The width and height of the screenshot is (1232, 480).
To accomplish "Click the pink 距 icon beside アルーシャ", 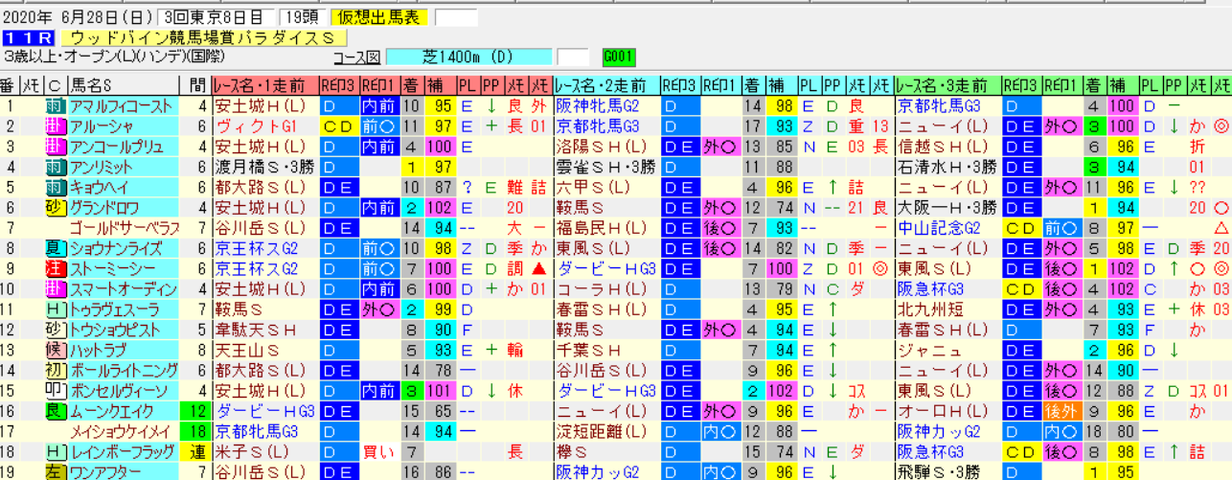I will 55,125.
